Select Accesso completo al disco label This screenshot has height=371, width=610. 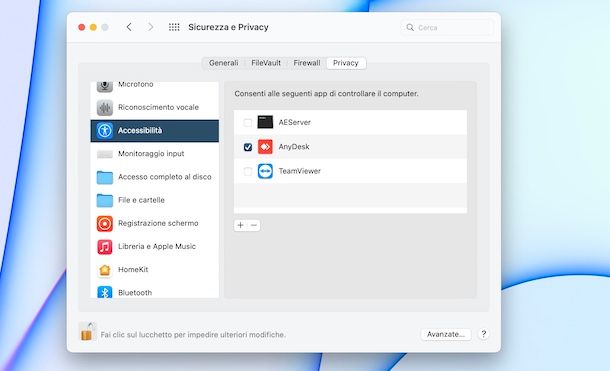point(165,177)
